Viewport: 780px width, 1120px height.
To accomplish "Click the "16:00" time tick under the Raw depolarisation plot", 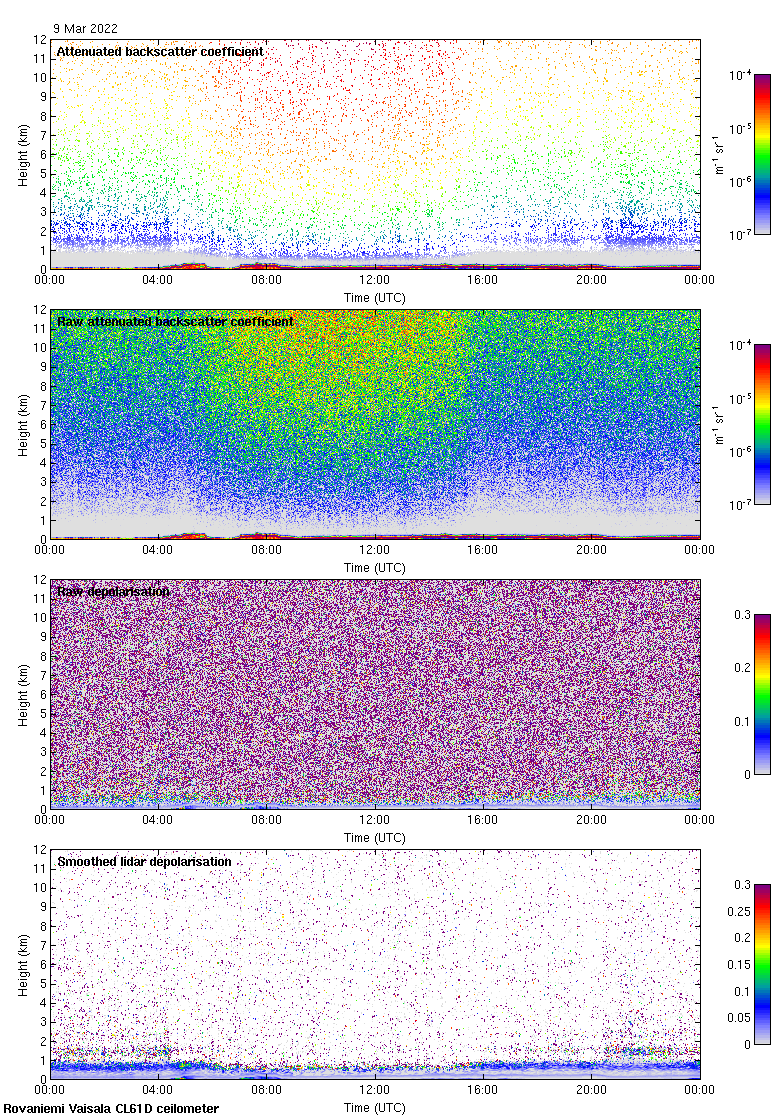I will click(483, 820).
